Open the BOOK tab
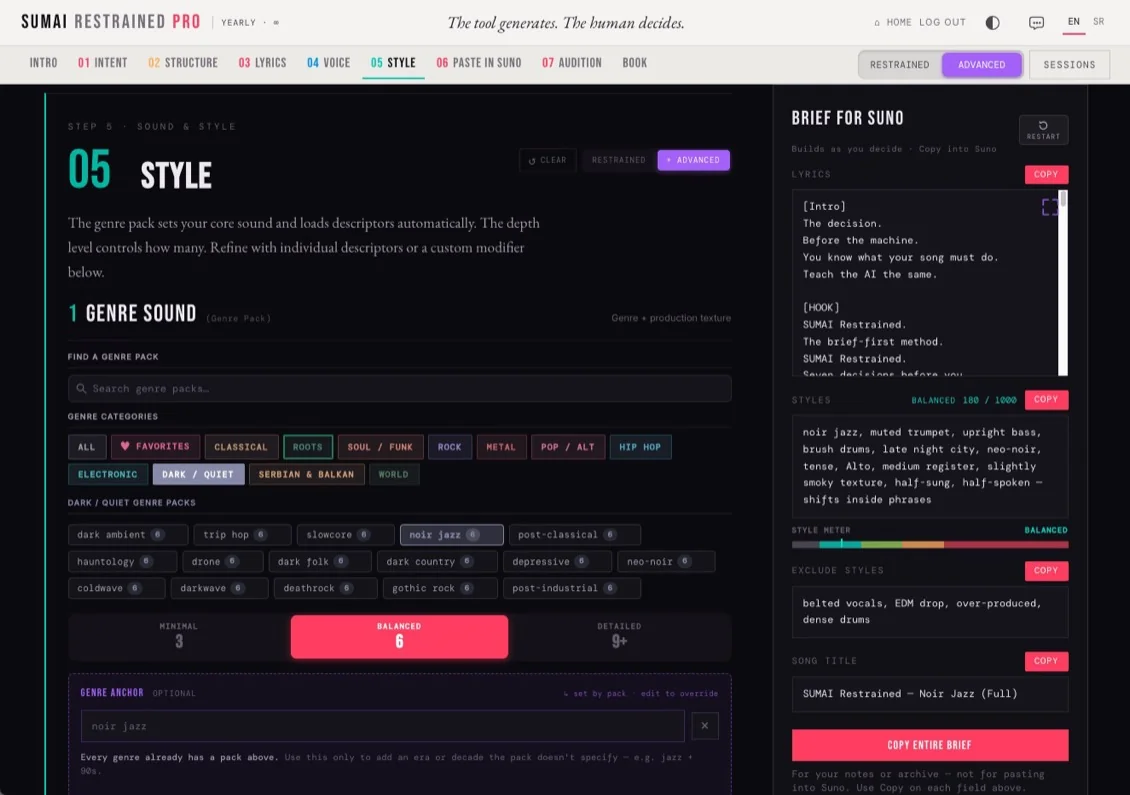Screen dimensions: 1130x795 [635, 63]
